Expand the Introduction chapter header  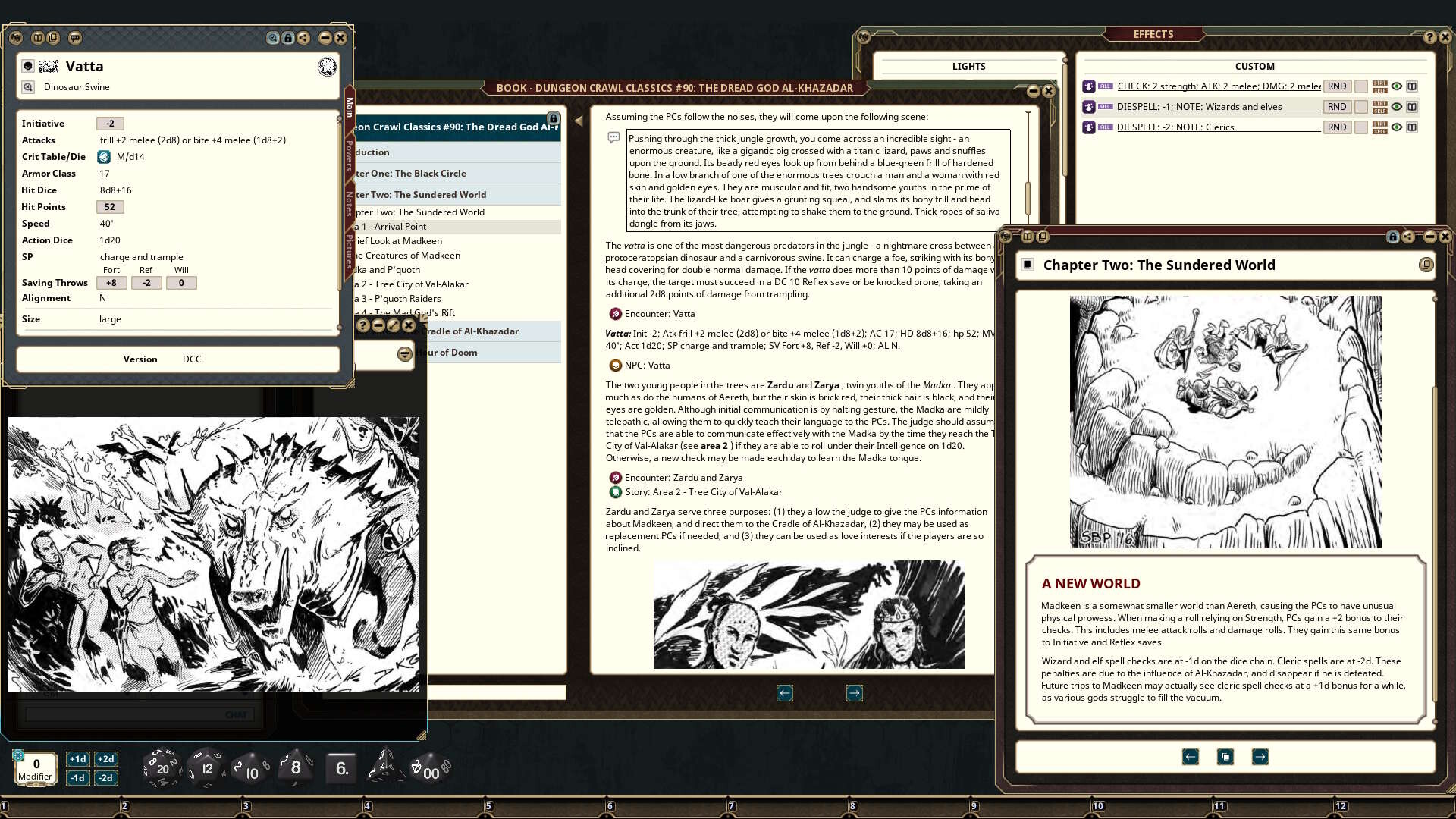(x=457, y=152)
